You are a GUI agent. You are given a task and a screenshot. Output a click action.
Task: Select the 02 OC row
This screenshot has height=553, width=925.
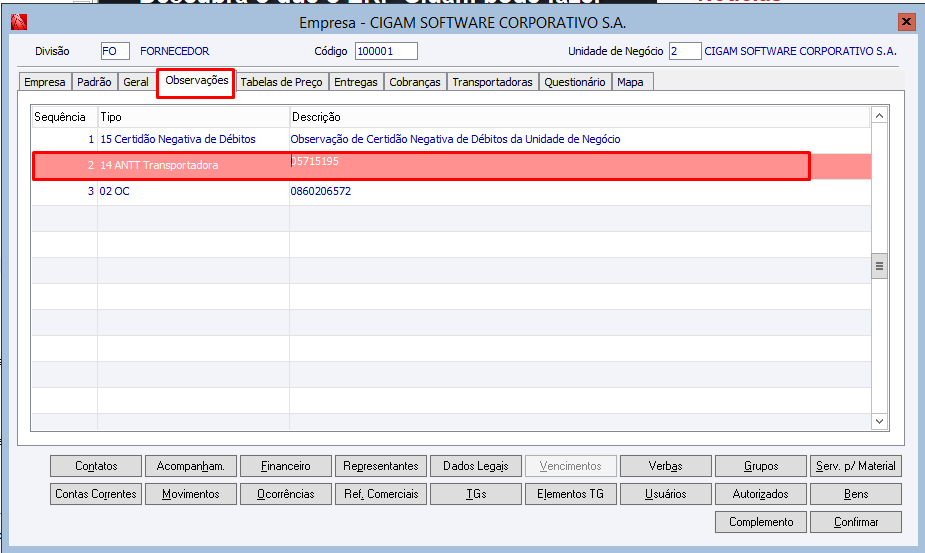click(452, 191)
